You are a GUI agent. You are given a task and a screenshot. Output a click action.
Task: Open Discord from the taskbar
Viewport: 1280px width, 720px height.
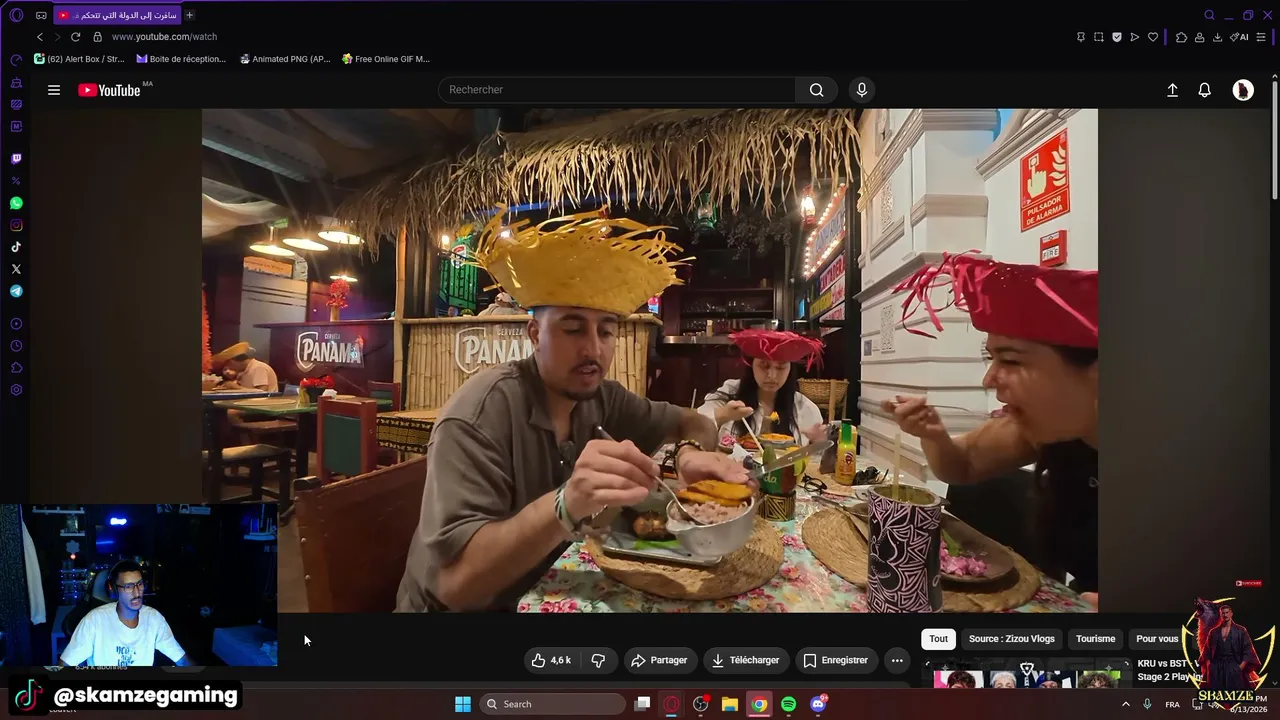(x=818, y=704)
